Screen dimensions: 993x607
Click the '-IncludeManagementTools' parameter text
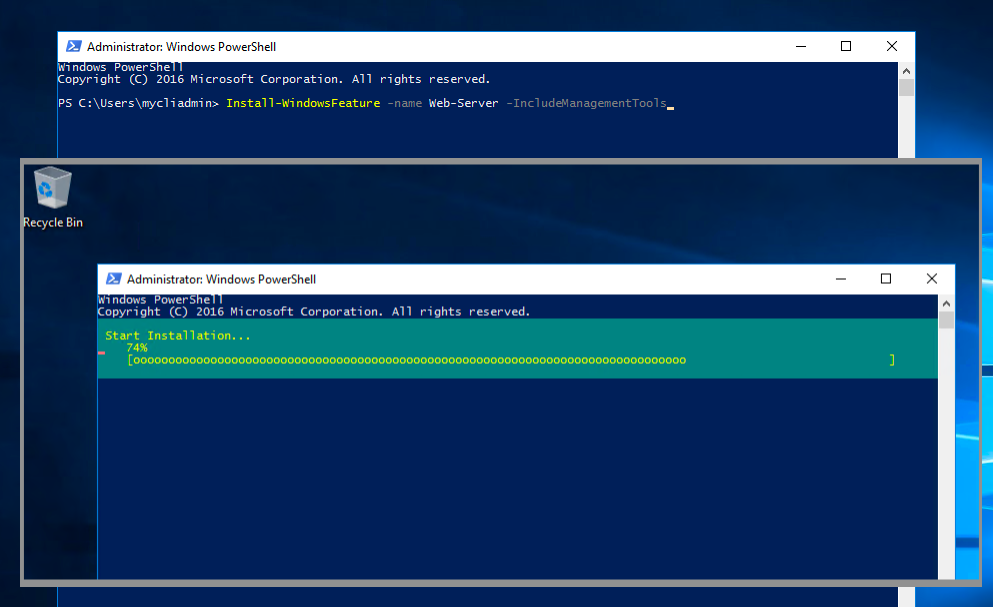pyautogui.click(x=586, y=103)
